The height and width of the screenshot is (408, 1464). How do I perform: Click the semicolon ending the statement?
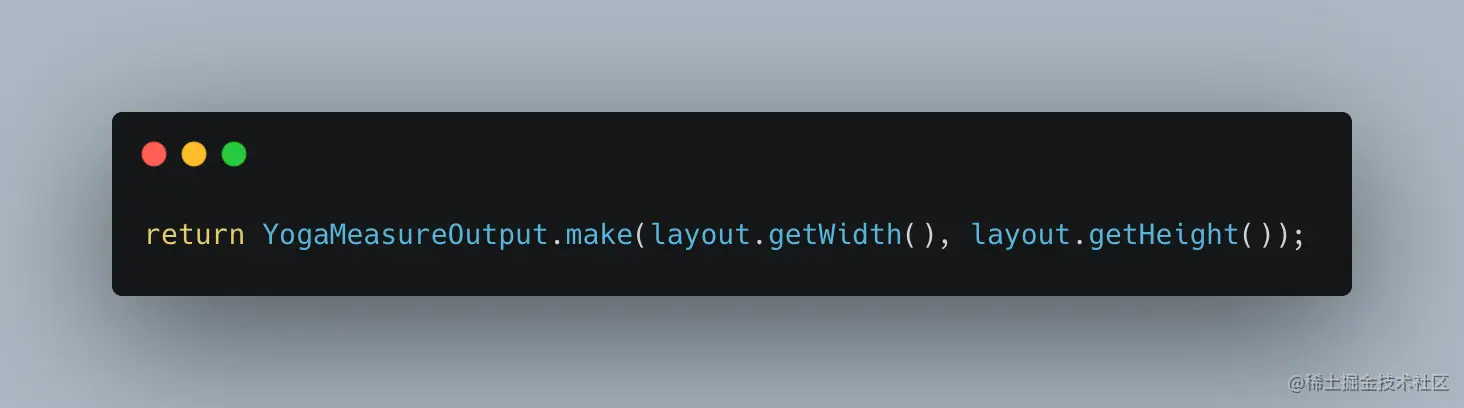tap(1297, 238)
